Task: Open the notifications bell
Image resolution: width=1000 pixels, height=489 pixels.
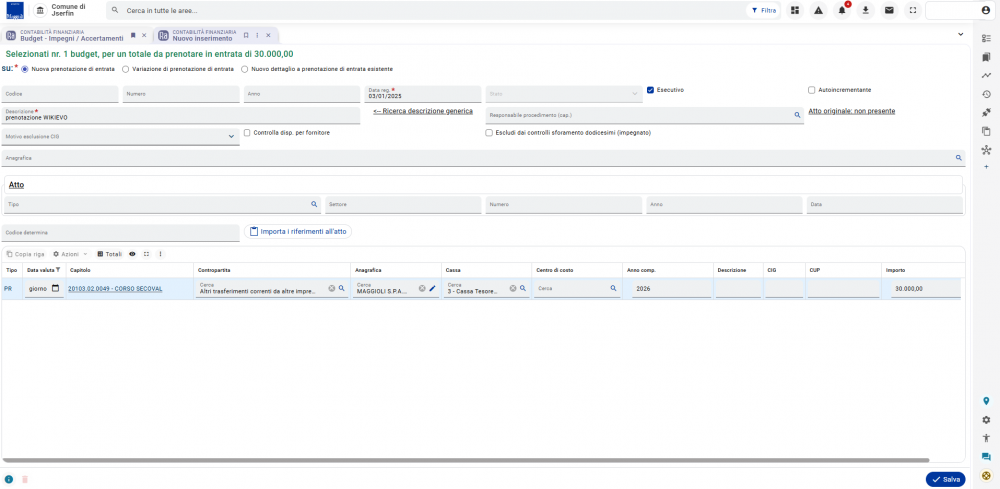Action: click(842, 10)
